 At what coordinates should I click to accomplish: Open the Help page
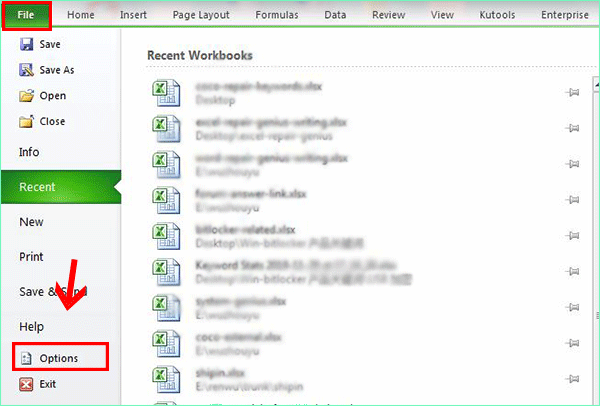(x=31, y=327)
